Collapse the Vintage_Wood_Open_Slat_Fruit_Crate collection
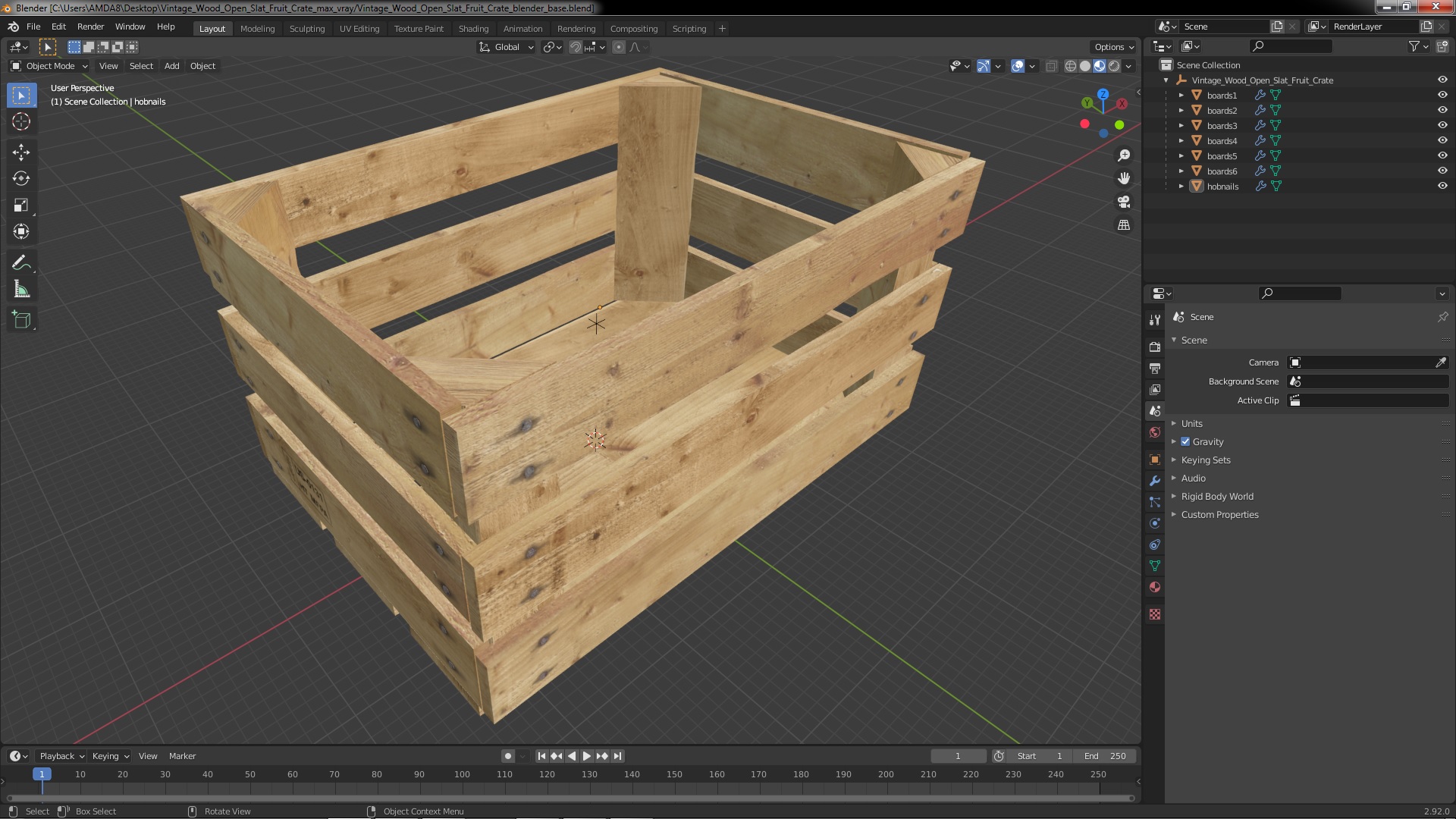Screen dimensions: 1456x819 tap(1166, 80)
